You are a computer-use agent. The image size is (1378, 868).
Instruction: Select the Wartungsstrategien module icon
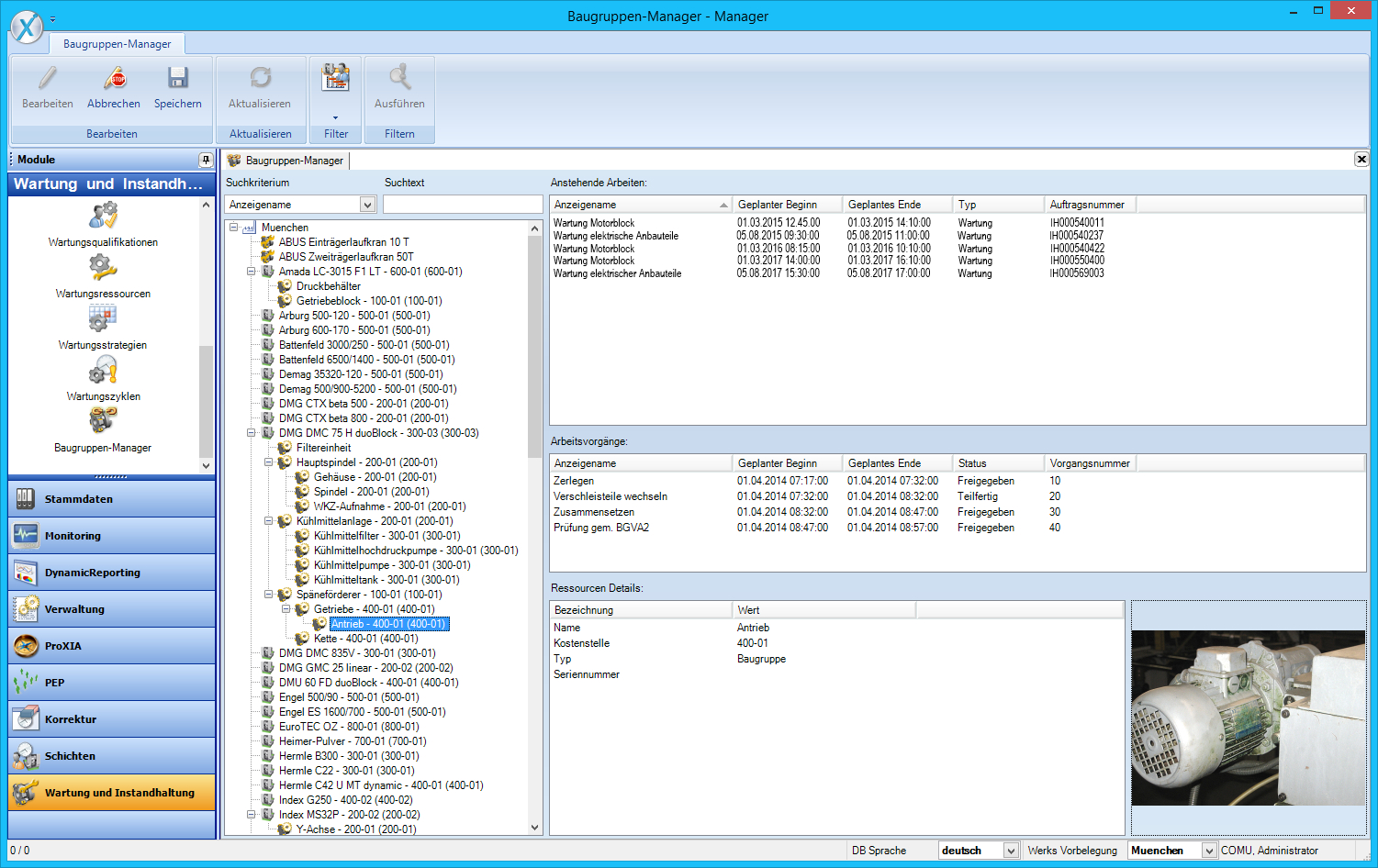point(103,319)
